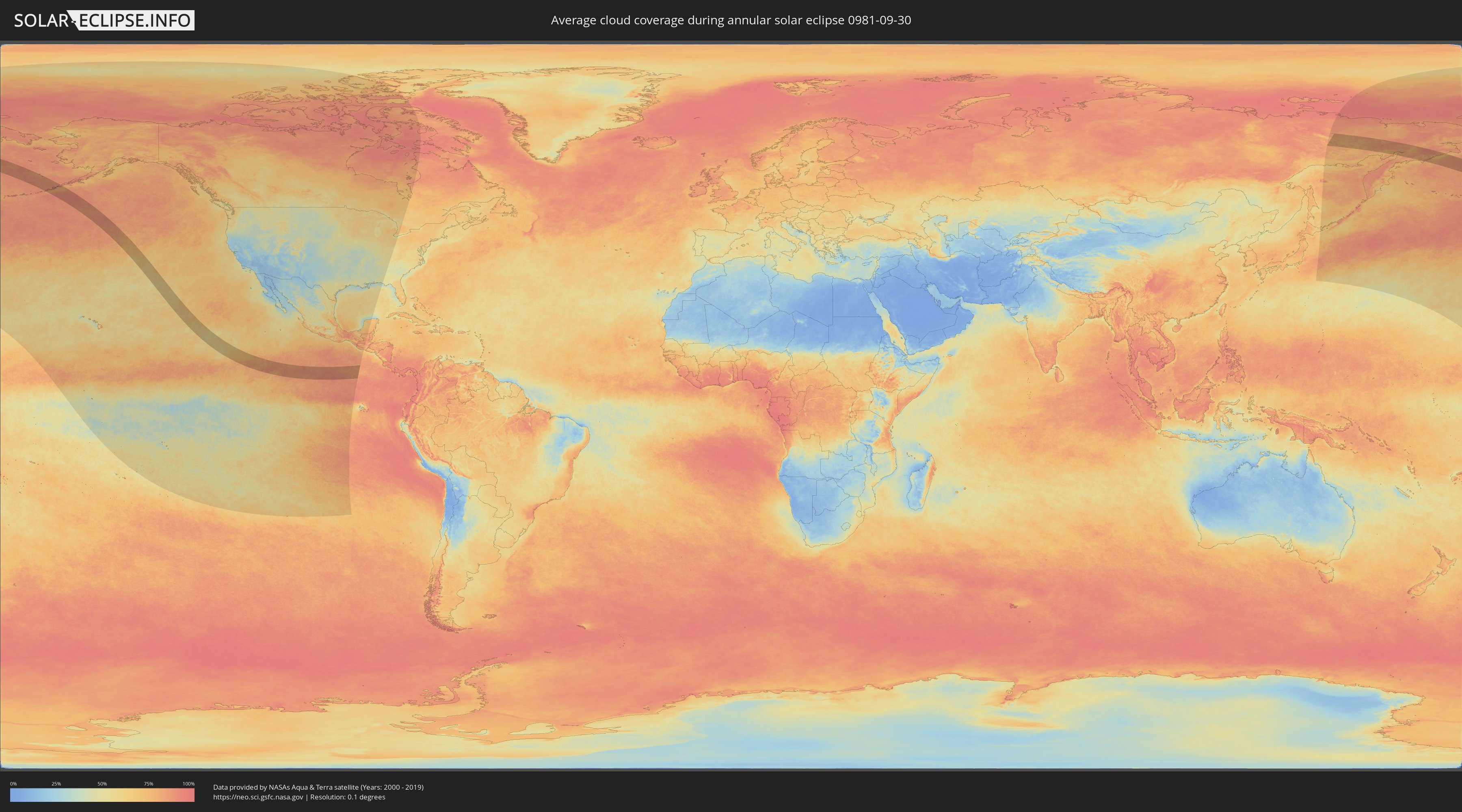
Task: Click the SOLAR-ECLIPSE.INFO logo
Action: point(104,20)
